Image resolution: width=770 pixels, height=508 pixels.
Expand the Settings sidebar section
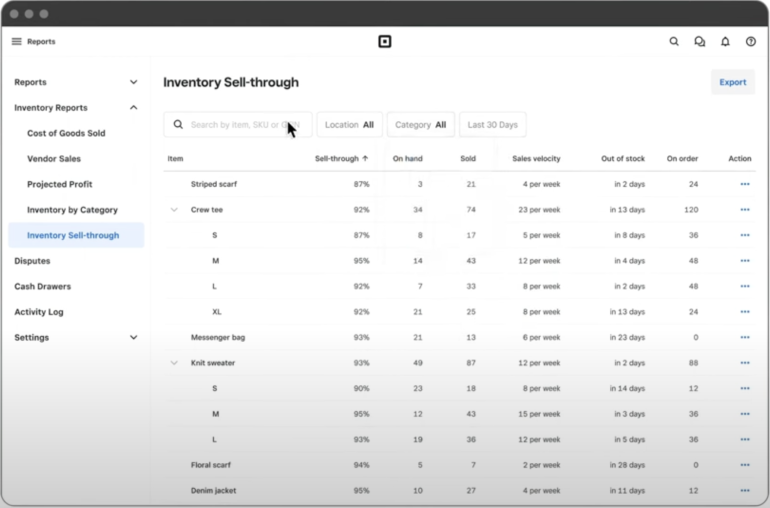click(134, 338)
